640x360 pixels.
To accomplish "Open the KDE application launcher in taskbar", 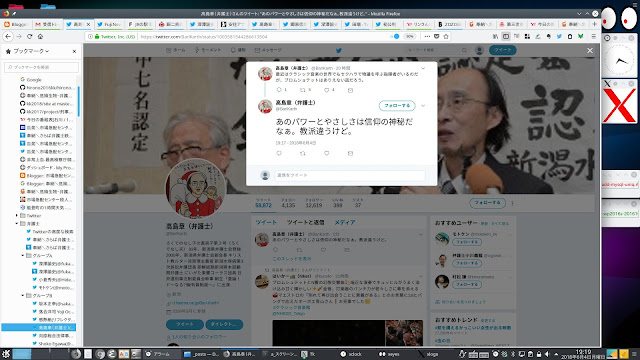I will 5,354.
